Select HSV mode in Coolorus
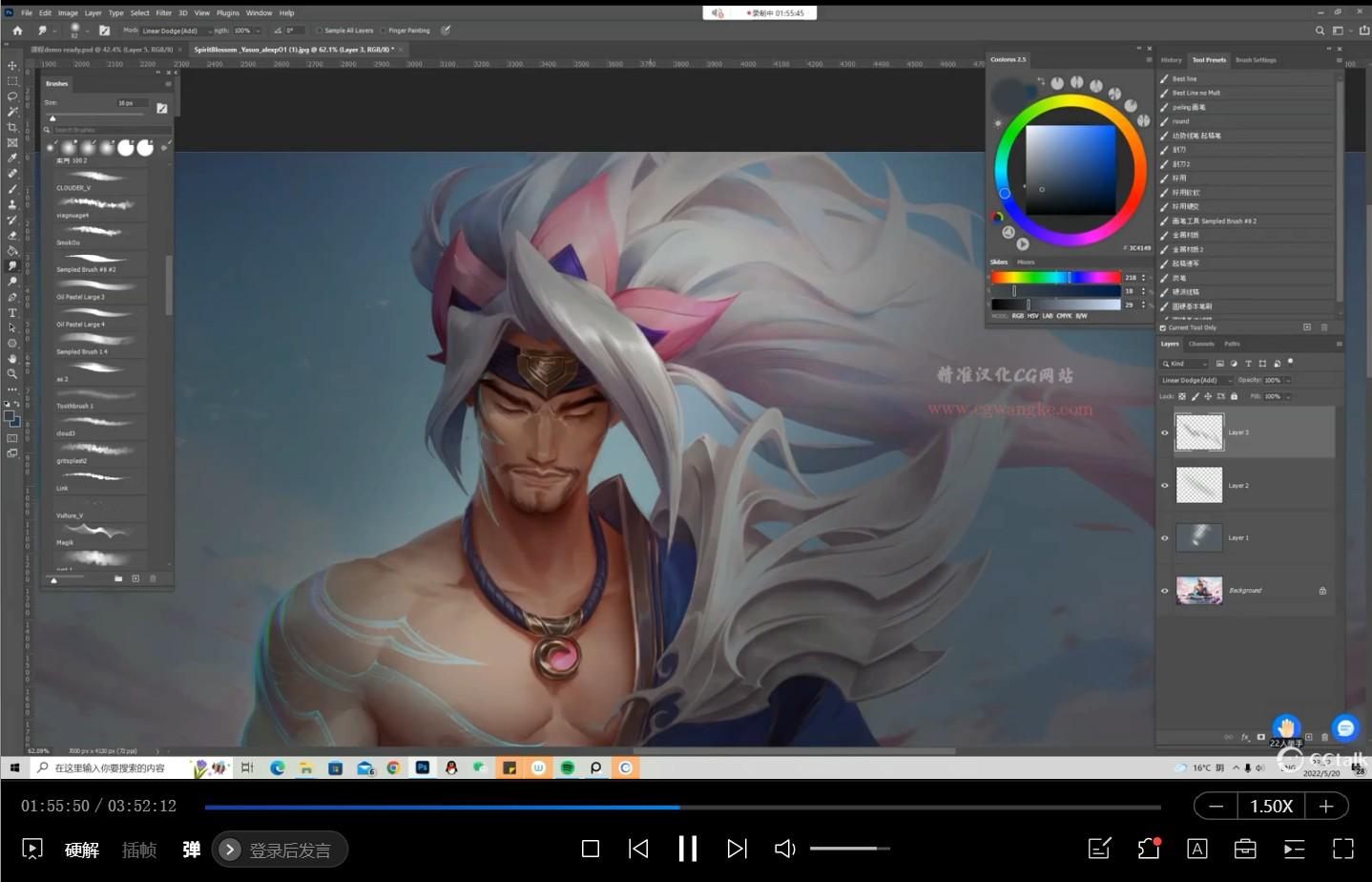Viewport: 1372px width, 882px height. coord(1032,315)
